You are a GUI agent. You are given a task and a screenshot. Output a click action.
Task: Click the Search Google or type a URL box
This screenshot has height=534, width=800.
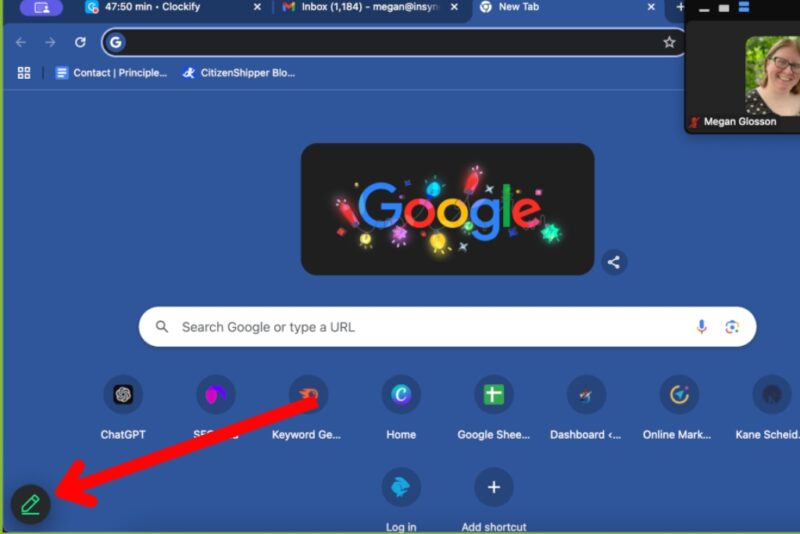(x=447, y=327)
